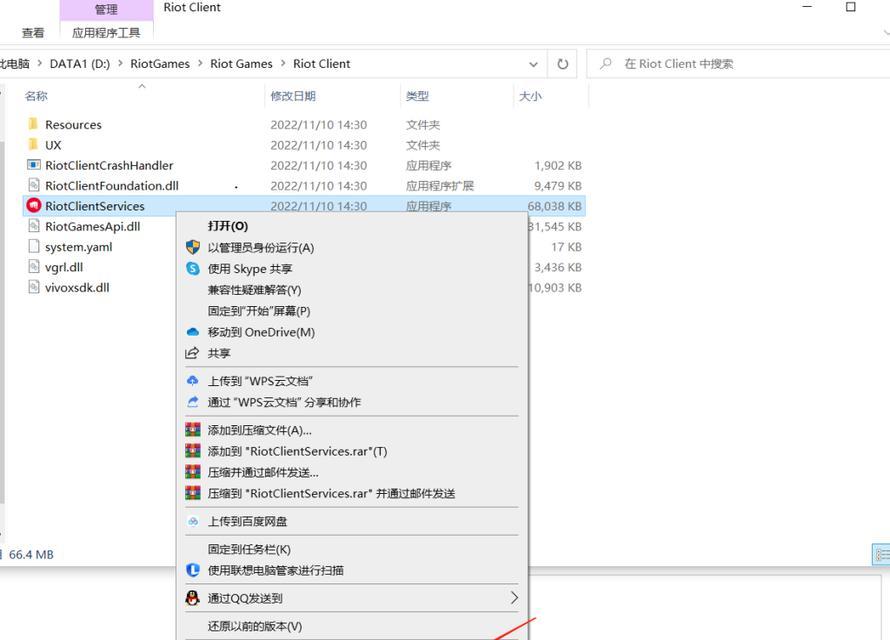Screen dimensions: 890x640
Task: Click WinRAR icon beside 压缩并通过邮件发送...
Action: pyautogui.click(x=193, y=471)
